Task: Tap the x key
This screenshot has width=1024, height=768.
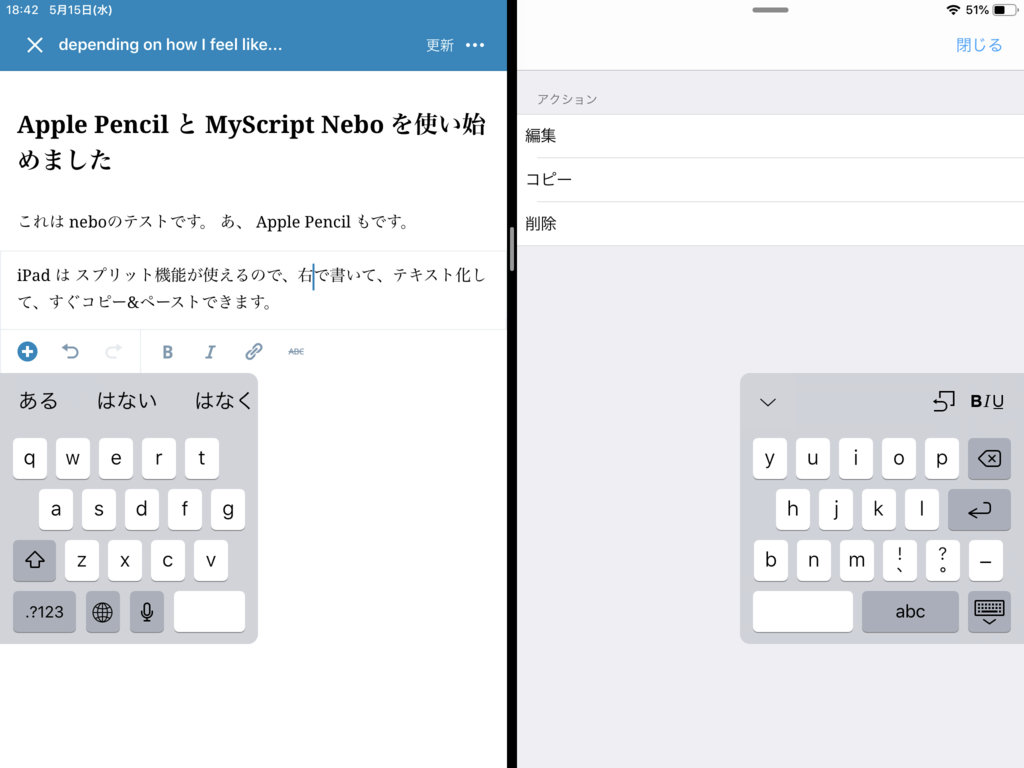Action: (x=125, y=560)
